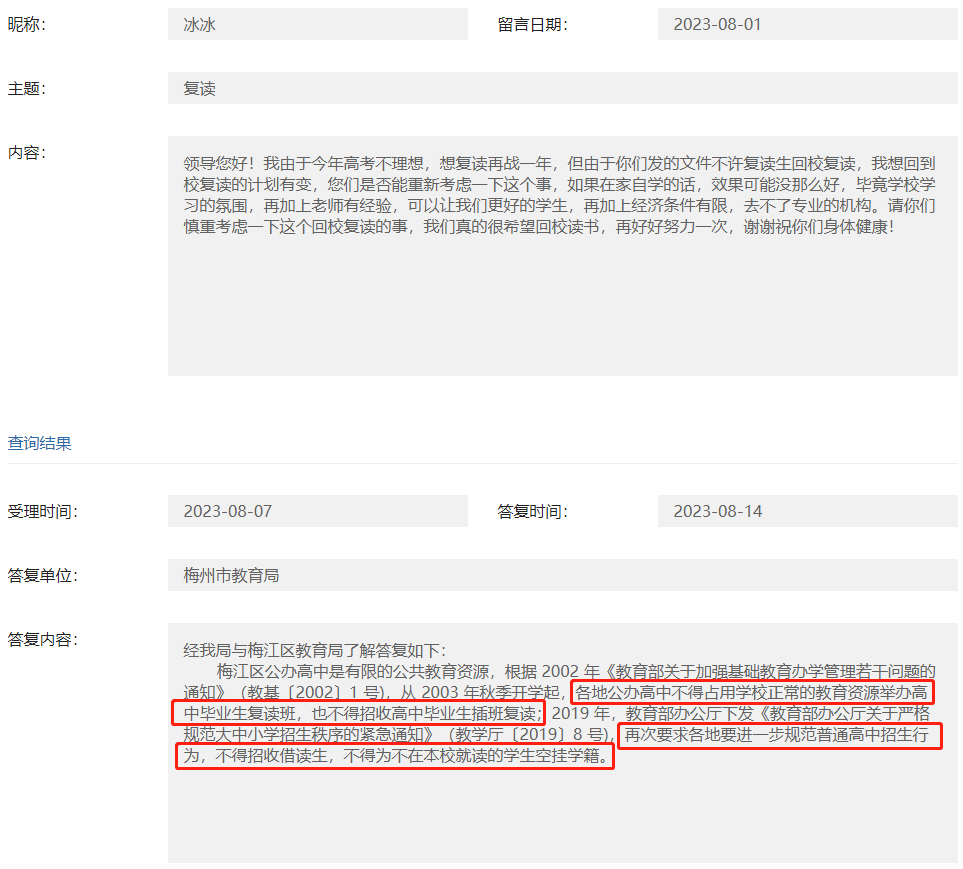Click the 答复内容 label
Screen dimensions: 963x869
(42, 639)
